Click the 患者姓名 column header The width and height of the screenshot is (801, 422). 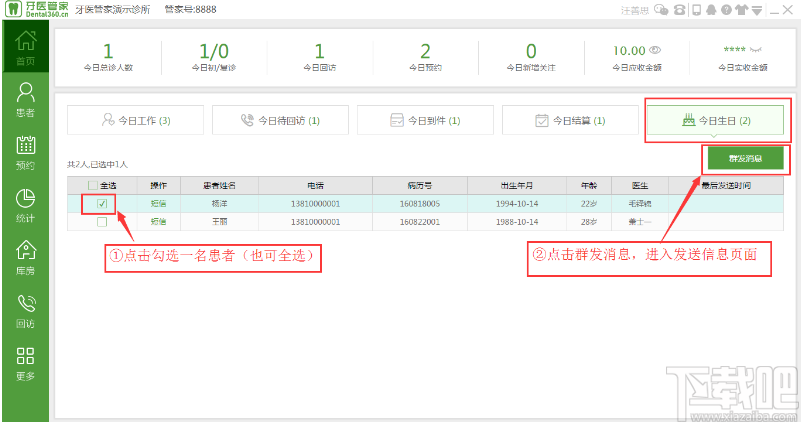click(x=220, y=185)
